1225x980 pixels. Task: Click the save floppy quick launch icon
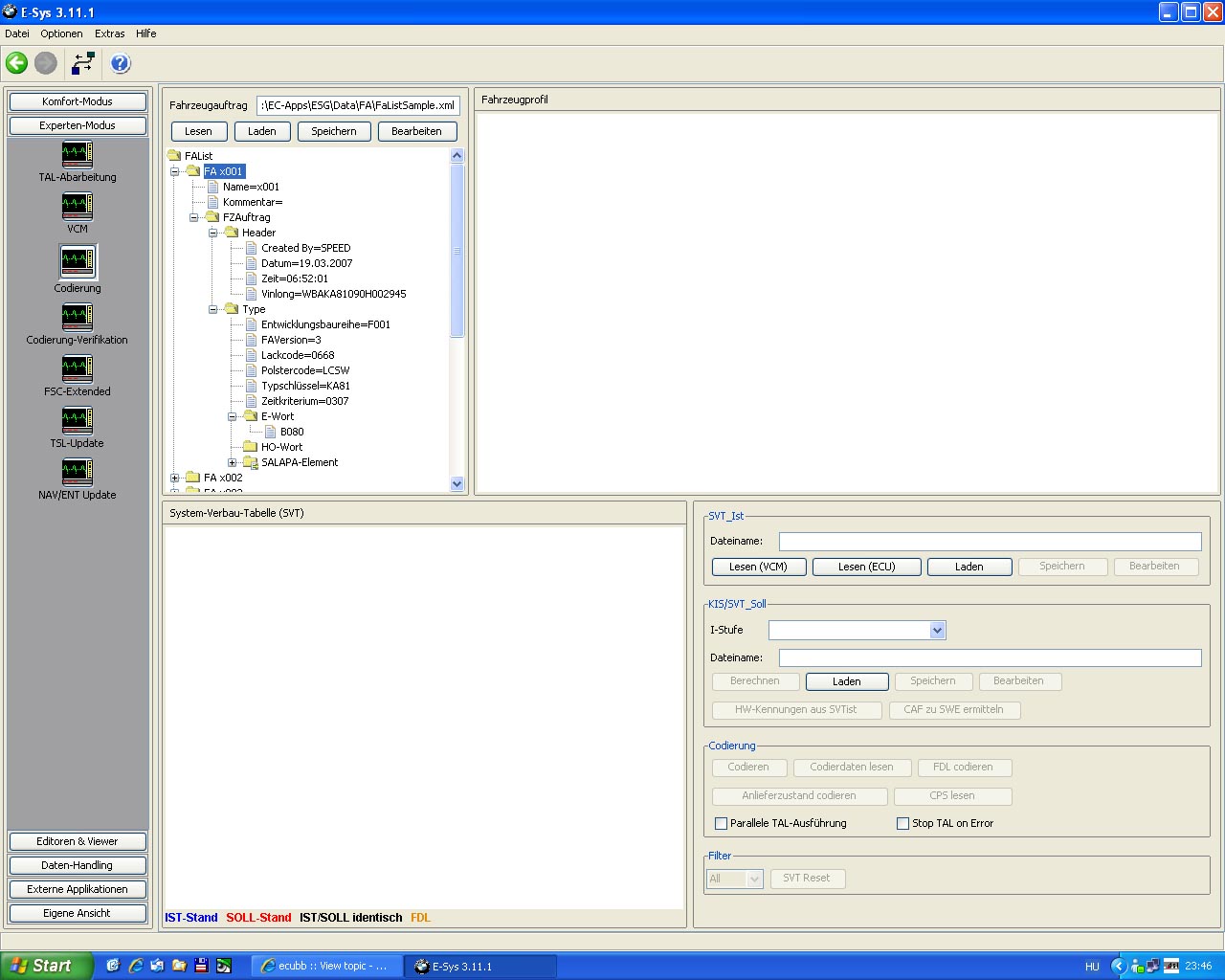pyautogui.click(x=201, y=966)
